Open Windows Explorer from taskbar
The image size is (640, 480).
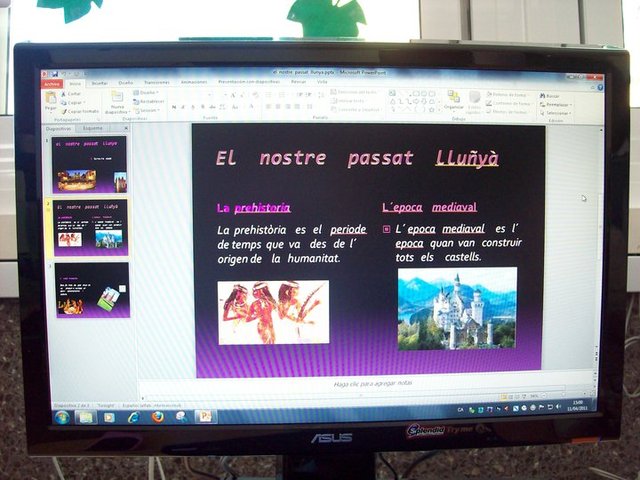pyautogui.click(x=86, y=417)
